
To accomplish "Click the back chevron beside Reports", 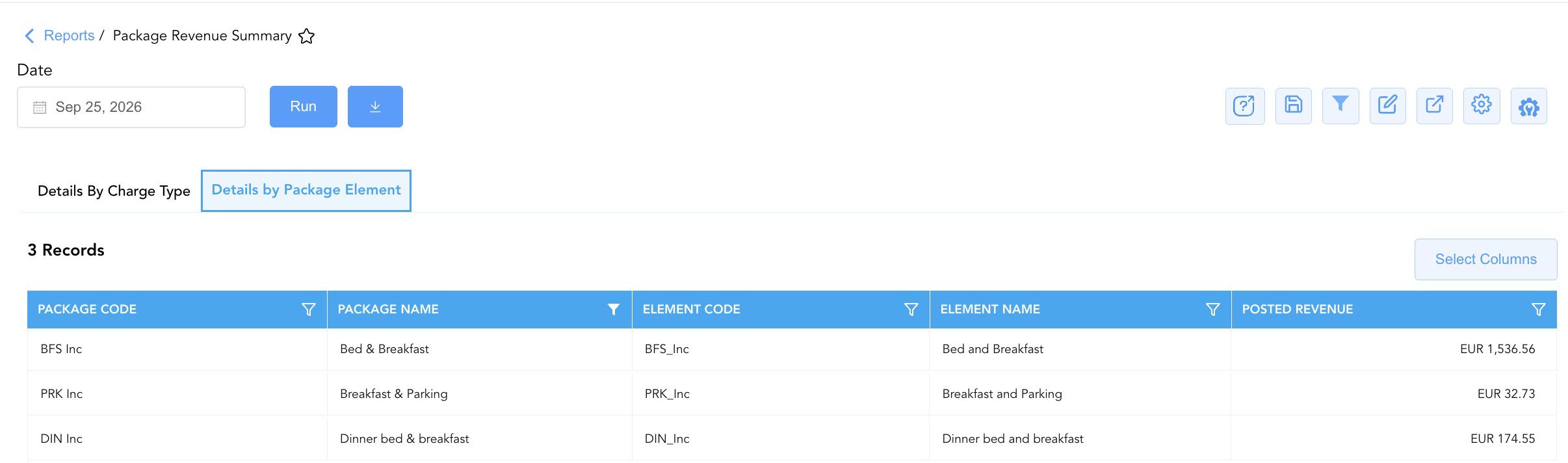I will 29,36.
